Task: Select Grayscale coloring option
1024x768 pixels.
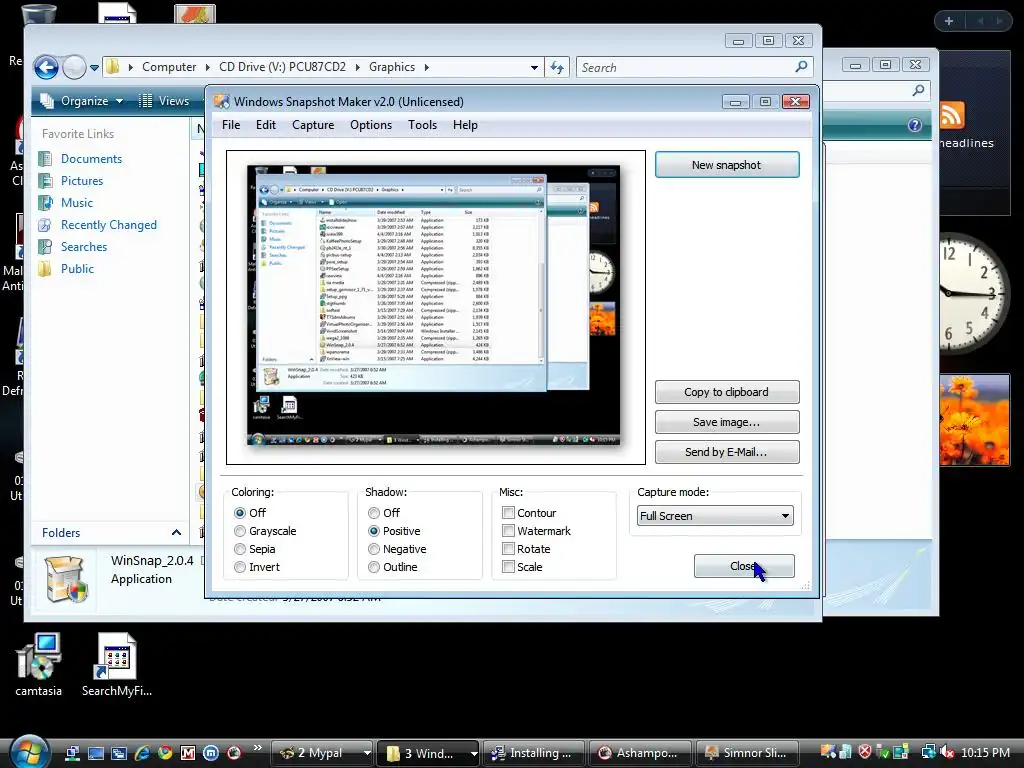Action: (240, 531)
